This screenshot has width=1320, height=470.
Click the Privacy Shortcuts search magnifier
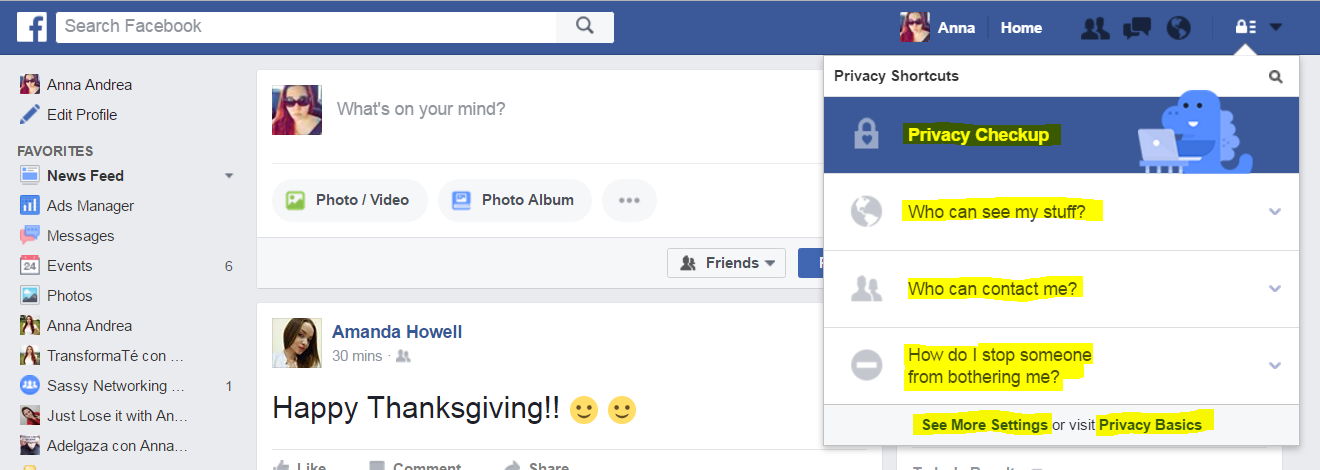[x=1275, y=76]
